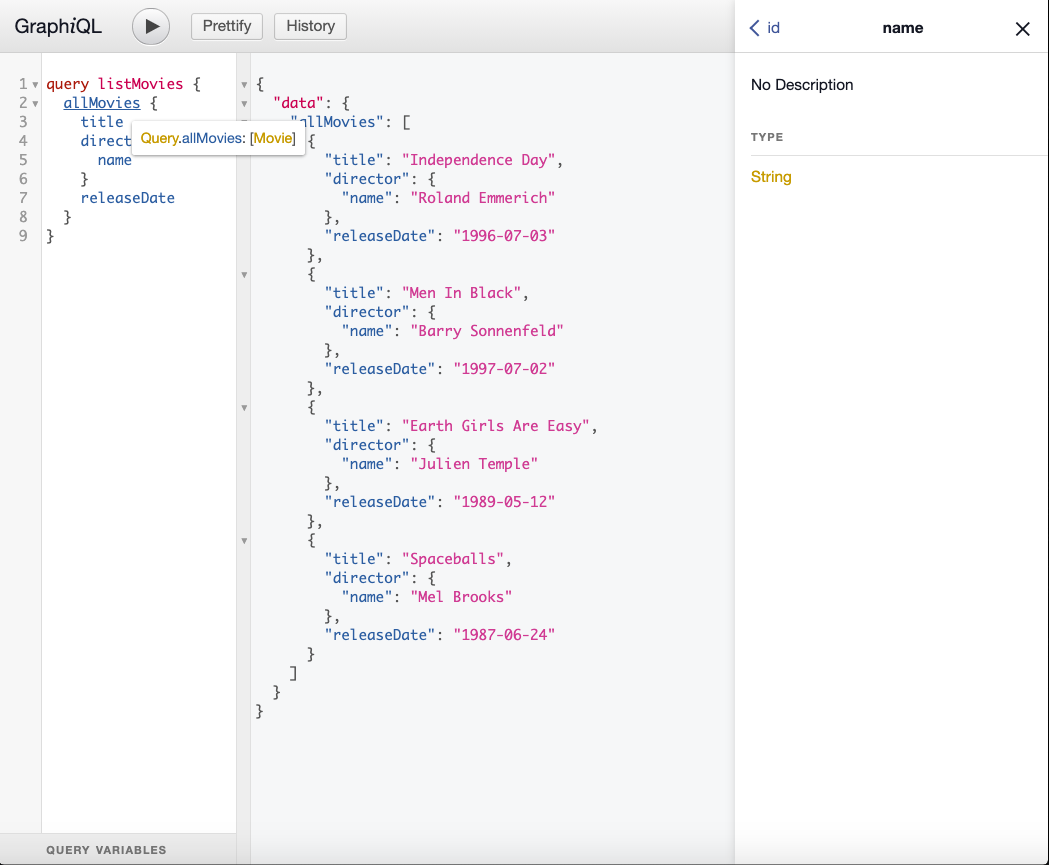Open the String type link in docs
Image resolution: width=1049 pixels, height=865 pixels.
click(x=771, y=177)
